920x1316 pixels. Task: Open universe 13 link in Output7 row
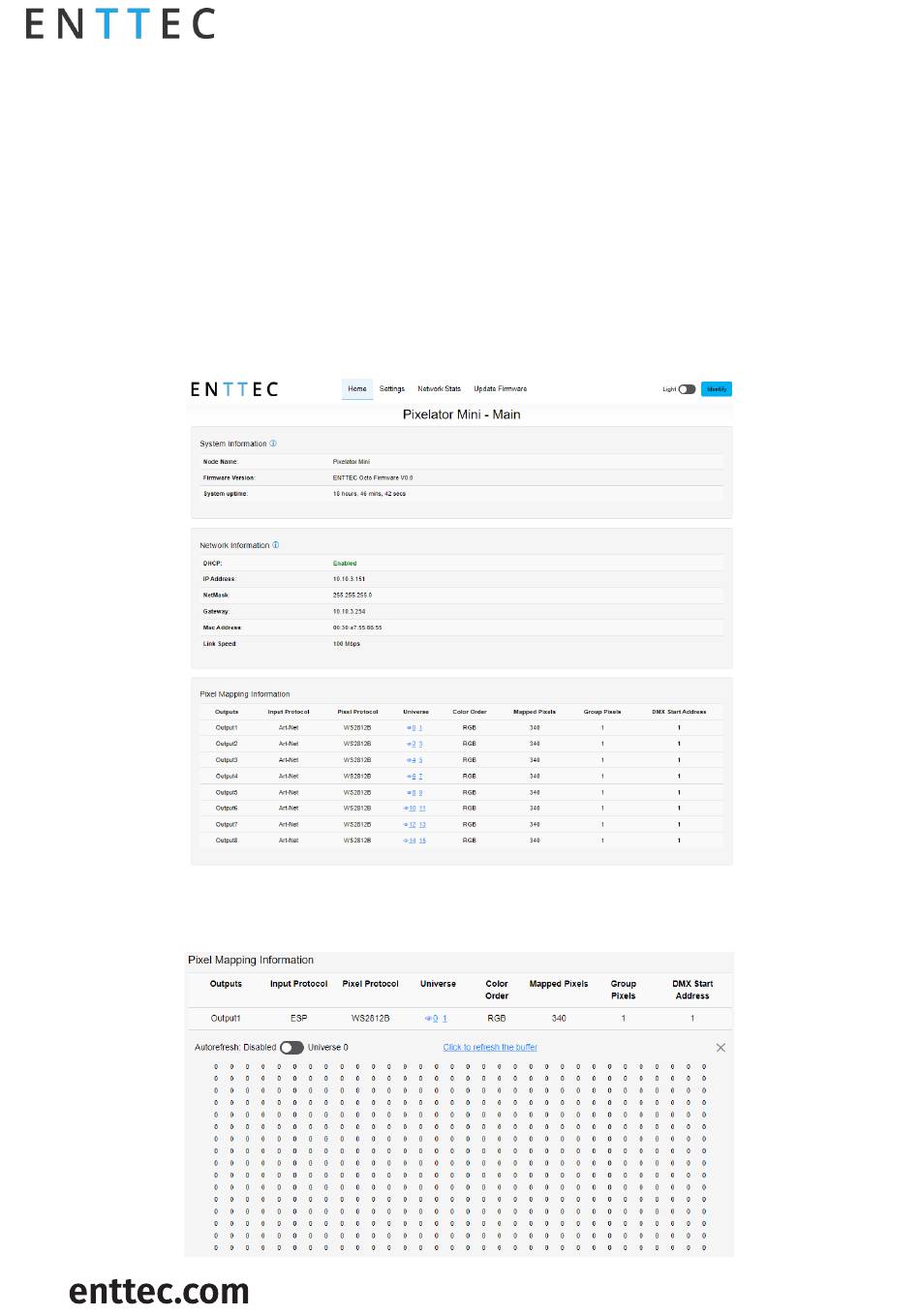(x=422, y=824)
